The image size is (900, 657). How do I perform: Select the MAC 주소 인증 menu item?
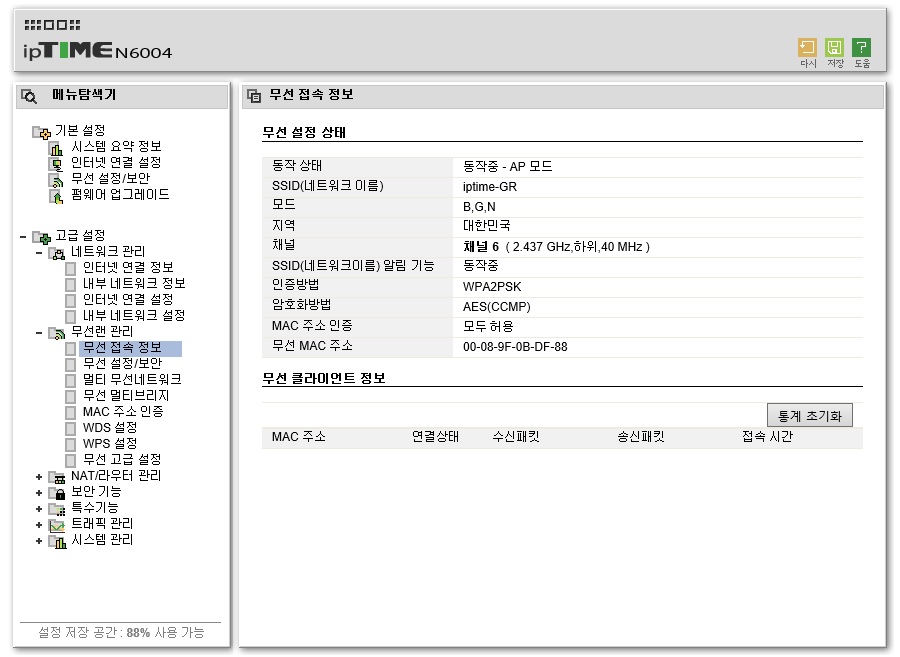pos(123,412)
